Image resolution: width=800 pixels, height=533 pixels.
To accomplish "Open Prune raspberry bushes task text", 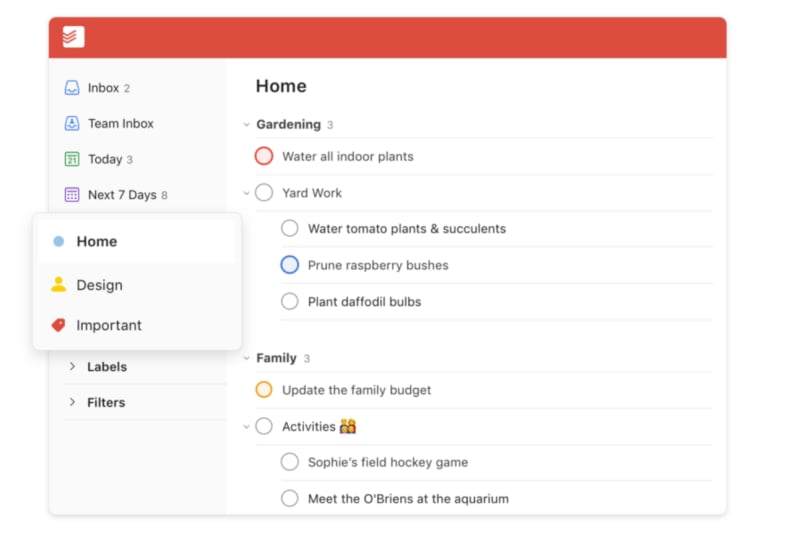I will 378,265.
